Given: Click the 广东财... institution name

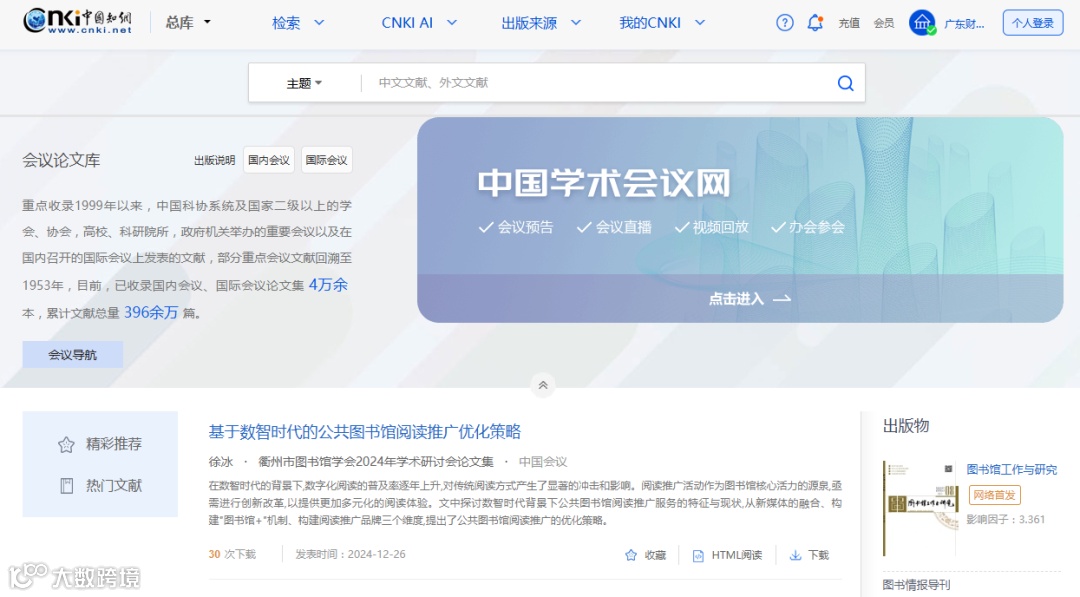Looking at the screenshot, I should 964,23.
